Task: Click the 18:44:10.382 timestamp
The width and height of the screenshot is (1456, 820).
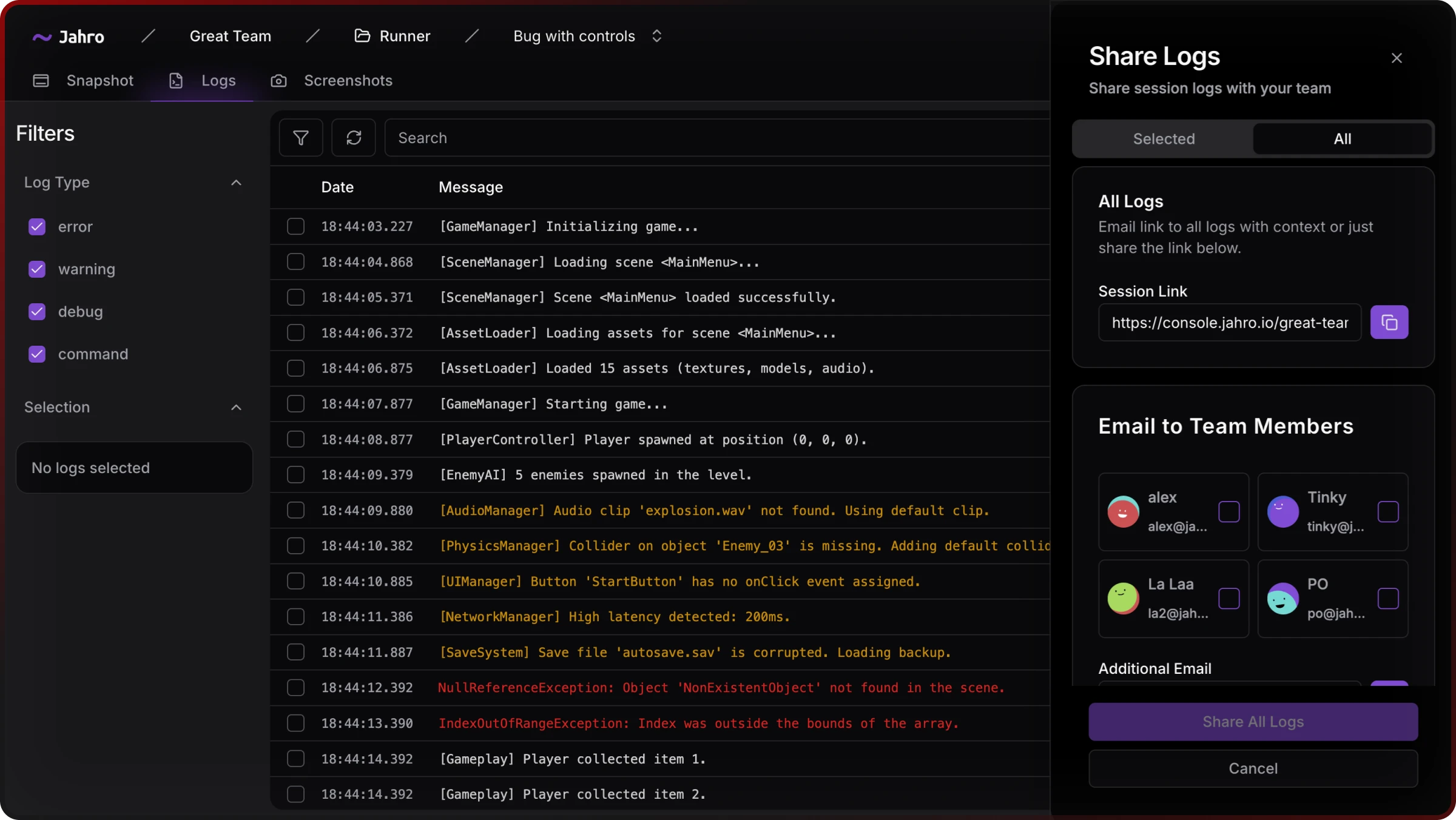Action: pyautogui.click(x=367, y=546)
